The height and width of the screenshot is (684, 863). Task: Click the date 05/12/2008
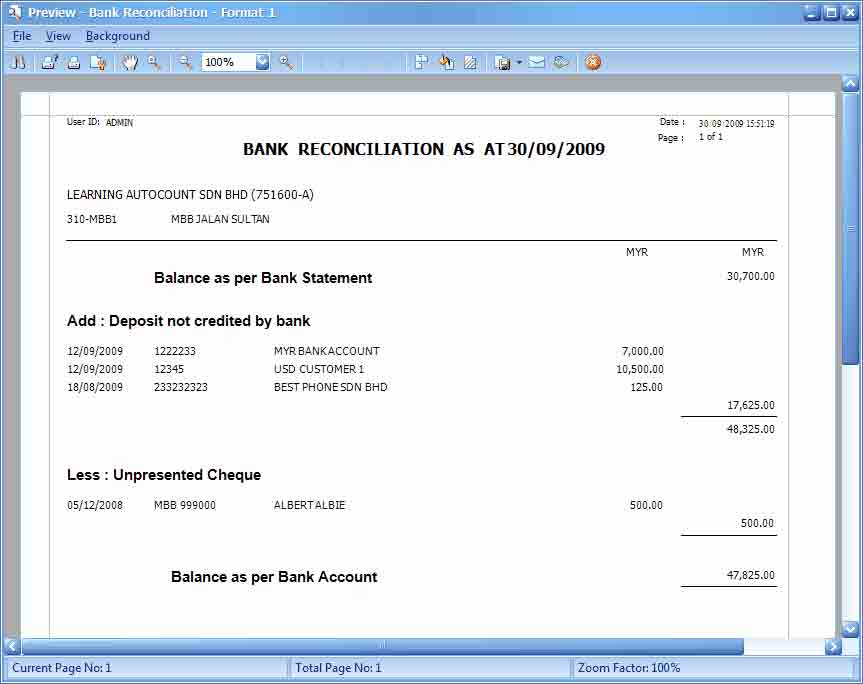[x=95, y=505]
